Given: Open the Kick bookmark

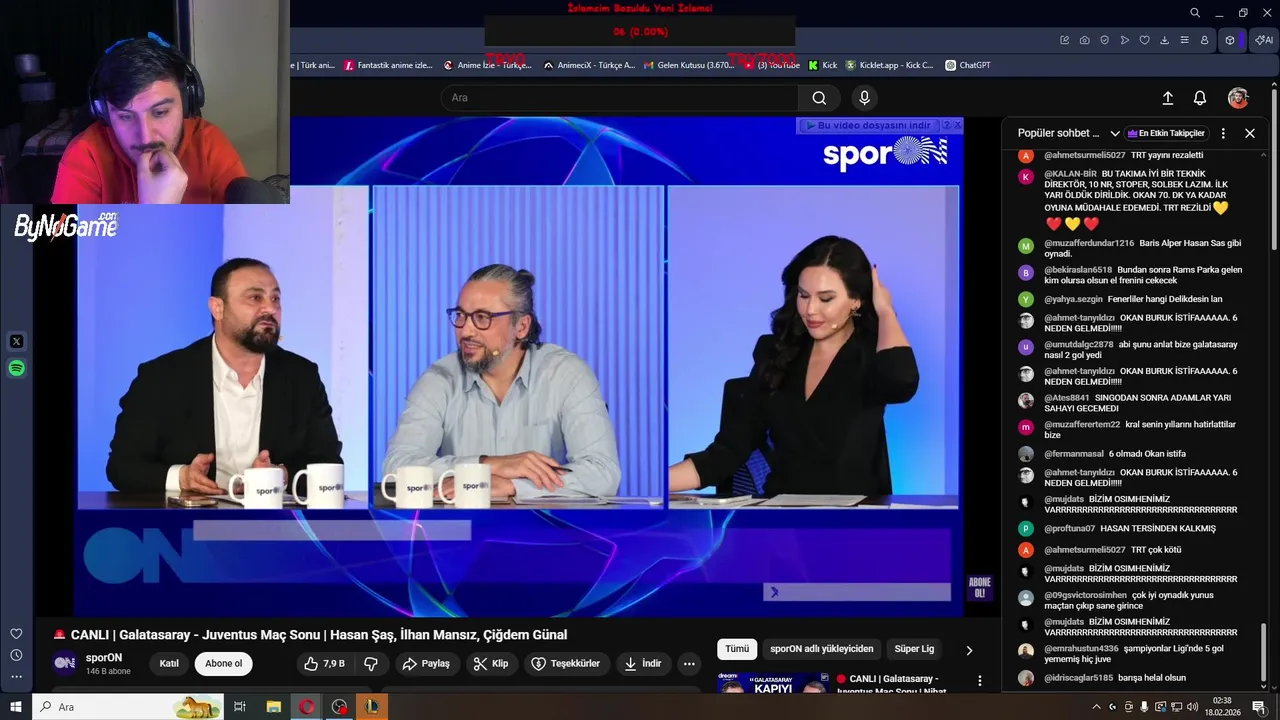Looking at the screenshot, I should pos(822,65).
